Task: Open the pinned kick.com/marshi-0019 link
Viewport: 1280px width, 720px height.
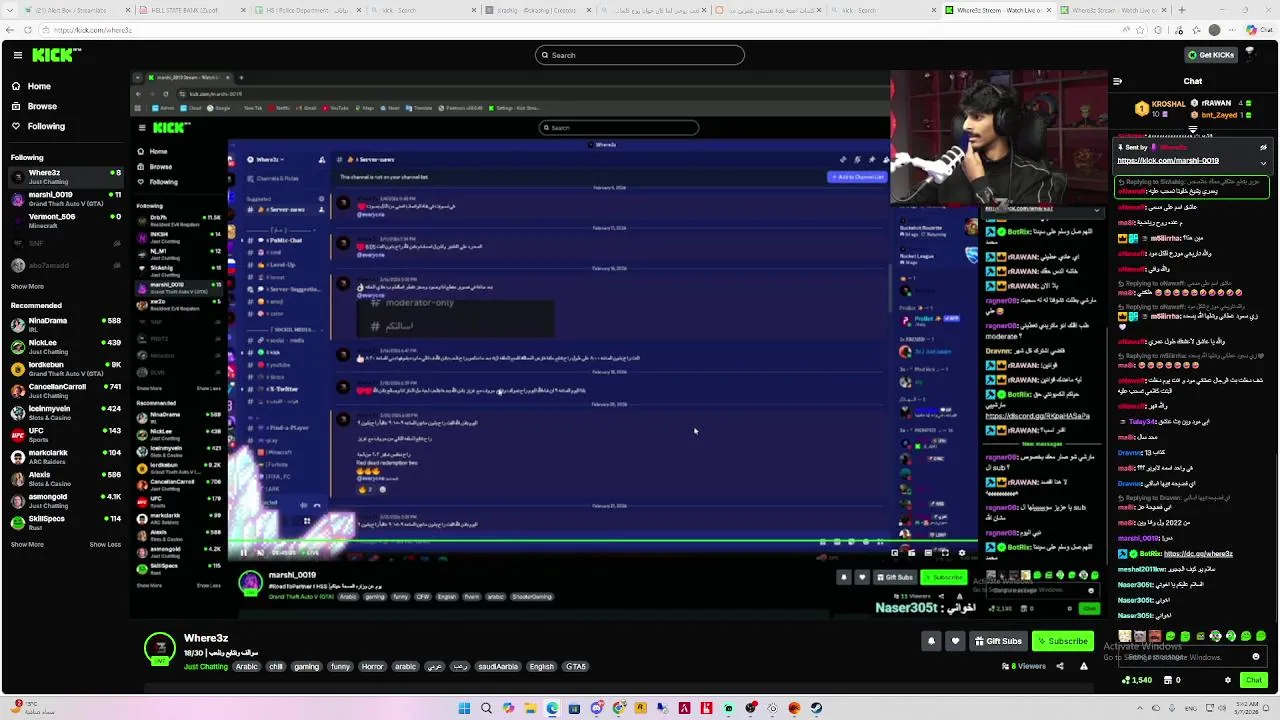Action: click(x=1167, y=160)
